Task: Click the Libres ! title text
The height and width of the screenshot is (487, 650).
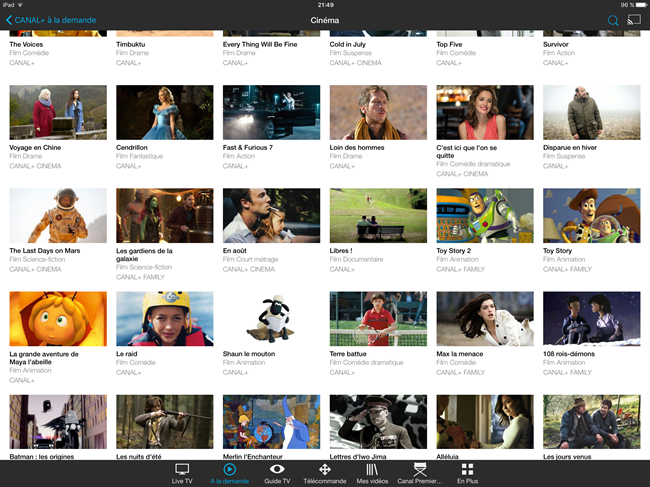Action: pos(341,251)
